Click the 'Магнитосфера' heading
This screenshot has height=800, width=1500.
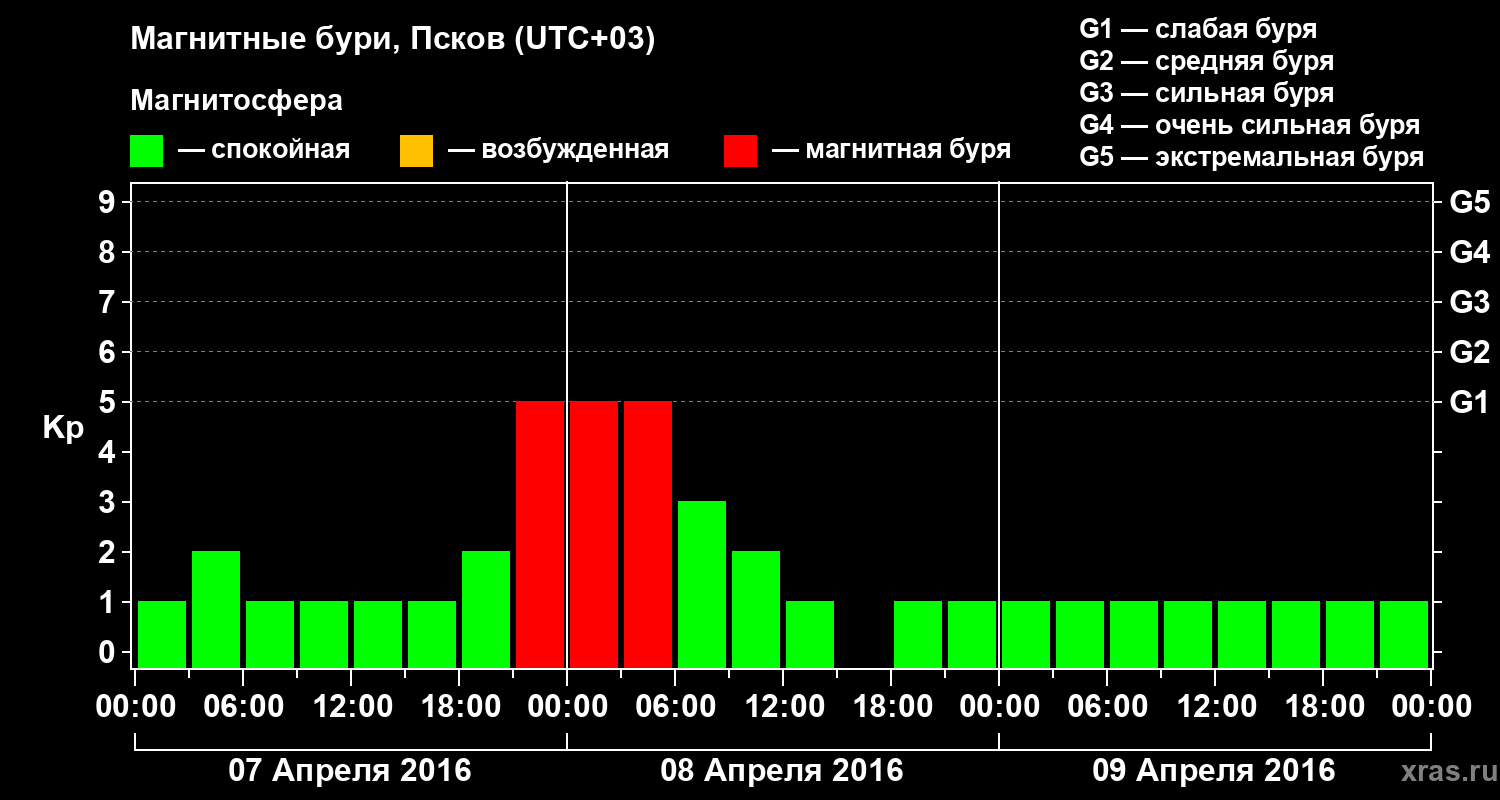pos(236,101)
